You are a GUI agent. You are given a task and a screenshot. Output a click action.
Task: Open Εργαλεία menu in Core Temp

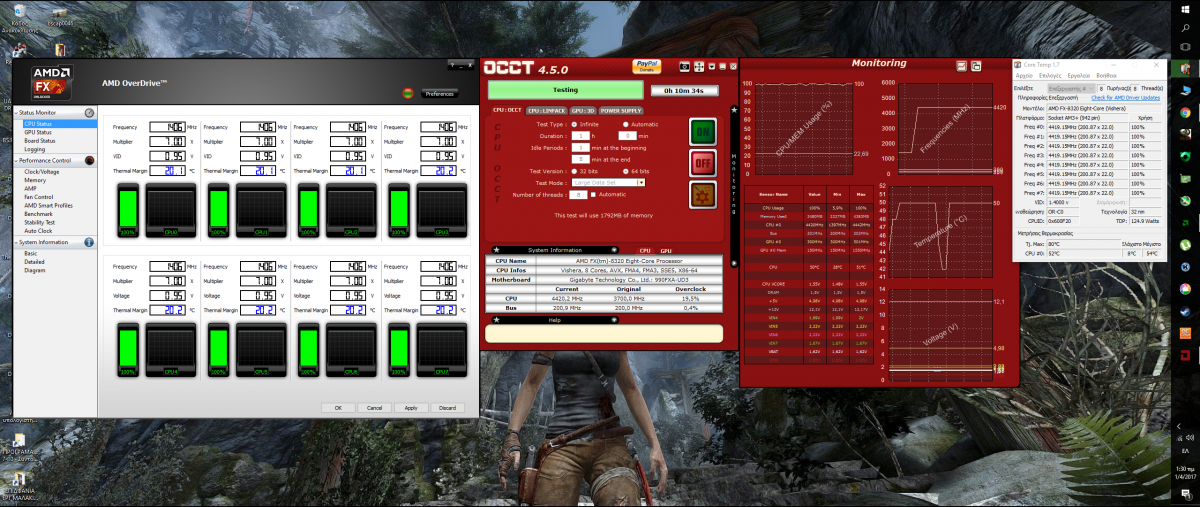point(1078,75)
